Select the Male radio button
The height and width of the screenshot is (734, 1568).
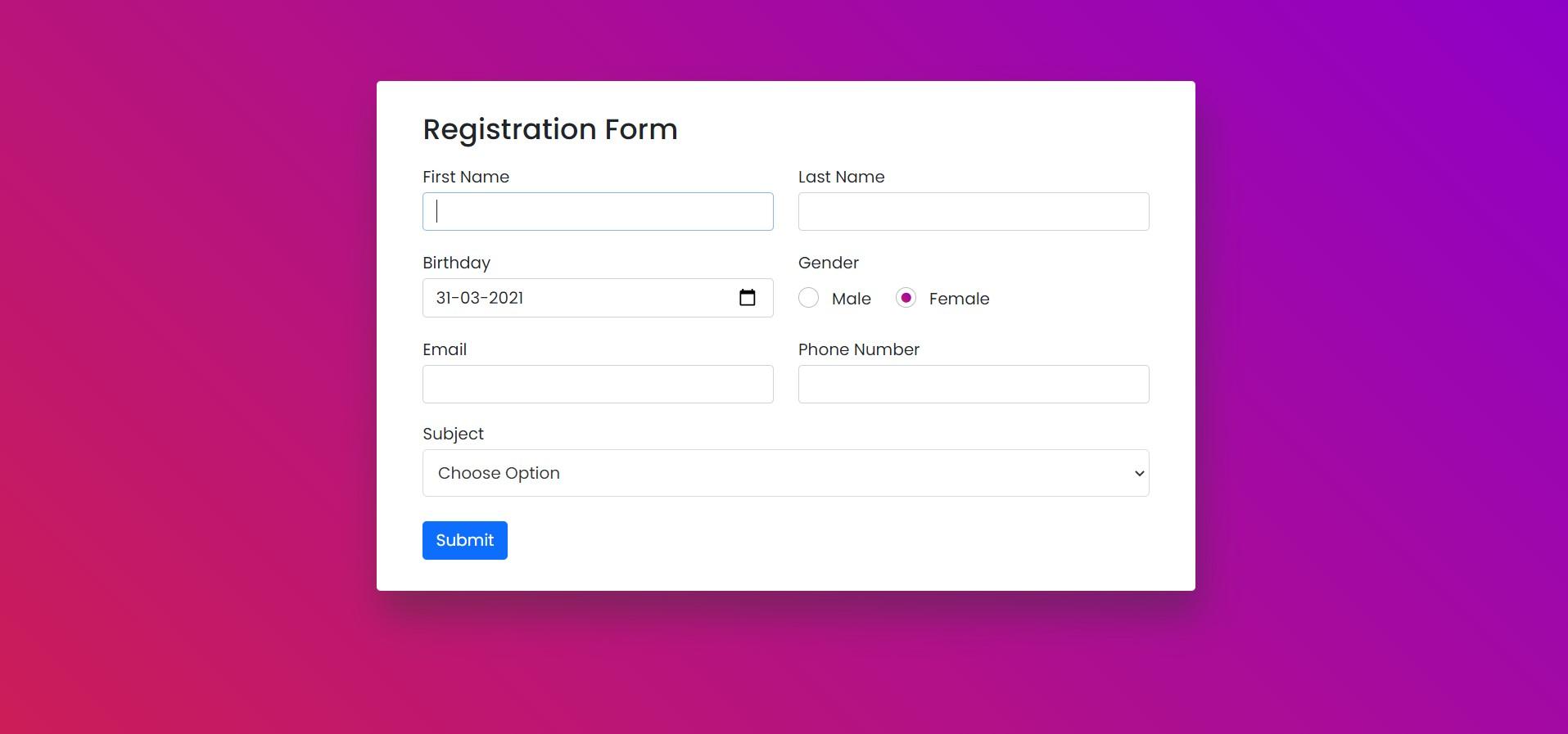click(x=808, y=298)
